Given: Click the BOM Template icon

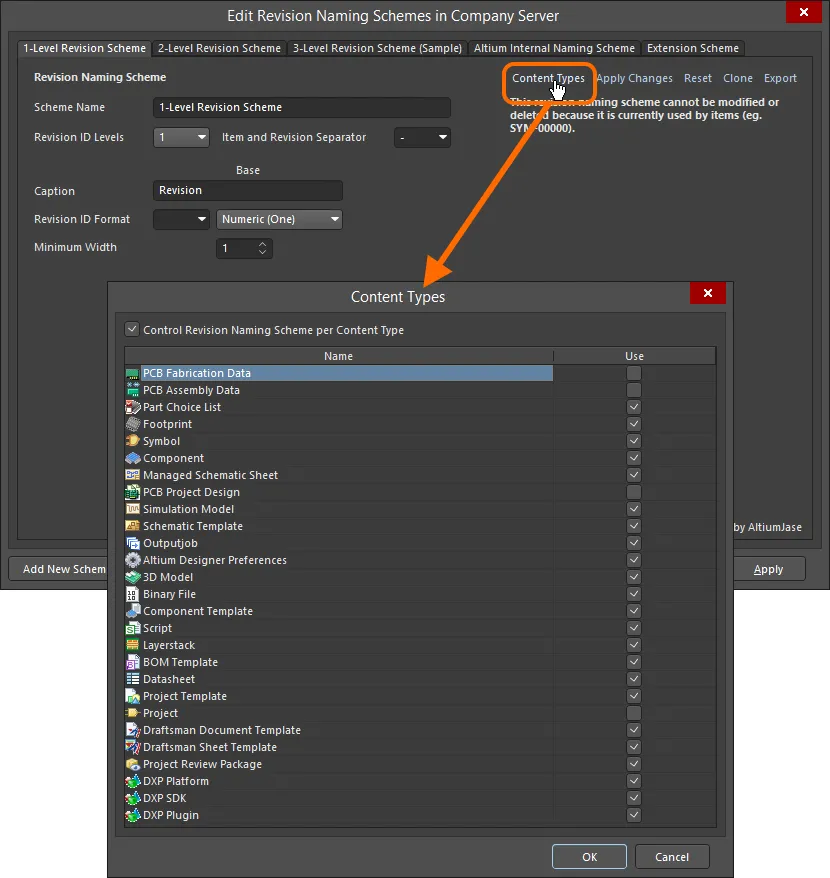Looking at the screenshot, I should [x=133, y=662].
